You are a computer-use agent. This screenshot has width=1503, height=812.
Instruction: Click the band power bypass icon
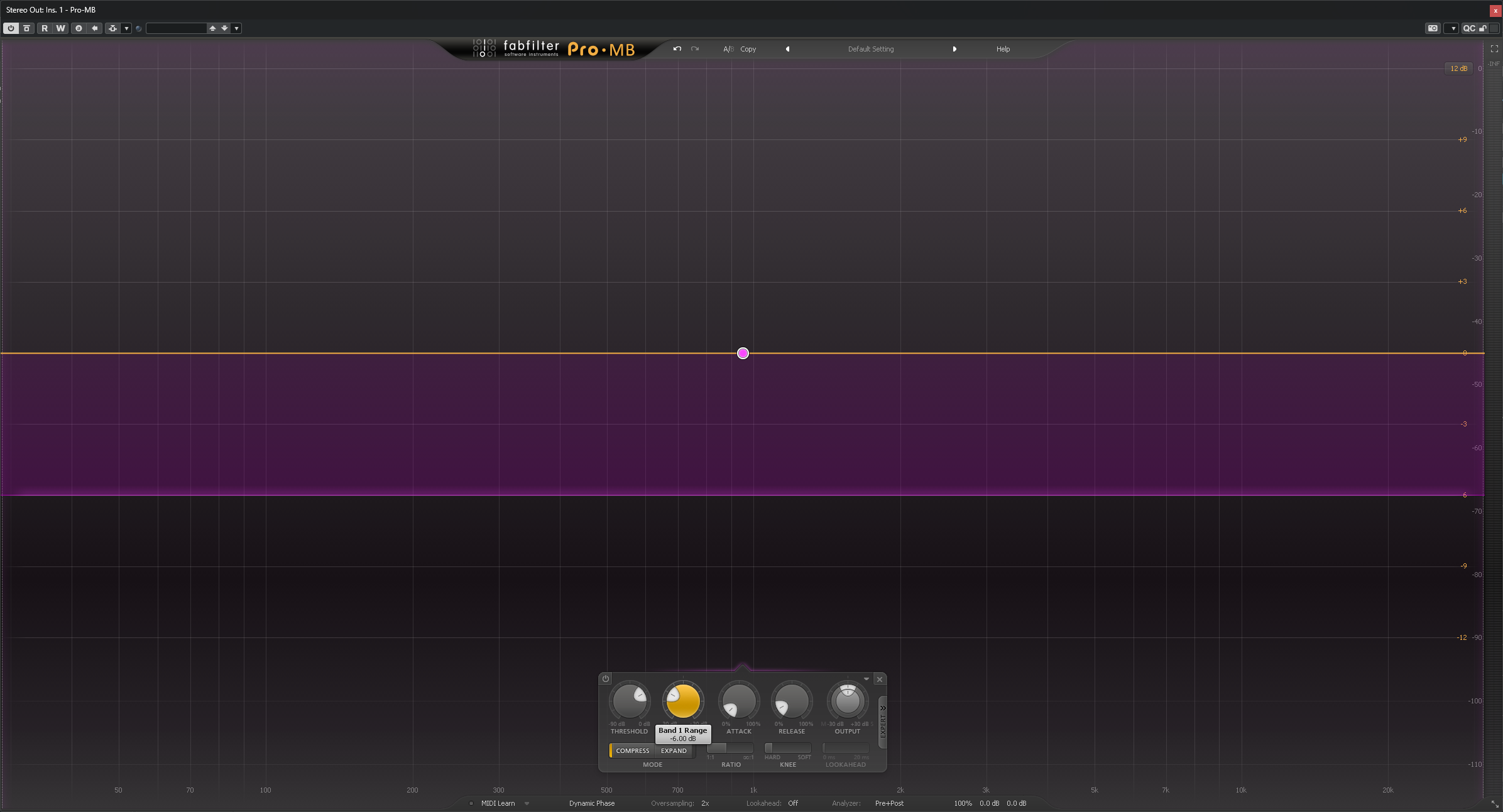click(x=606, y=679)
